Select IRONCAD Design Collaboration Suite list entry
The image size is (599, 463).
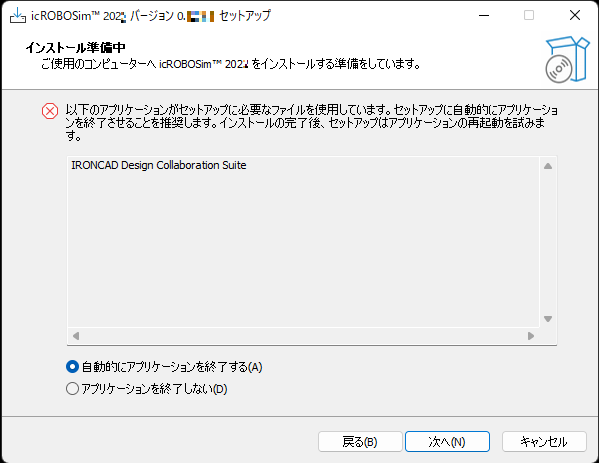[159, 165]
